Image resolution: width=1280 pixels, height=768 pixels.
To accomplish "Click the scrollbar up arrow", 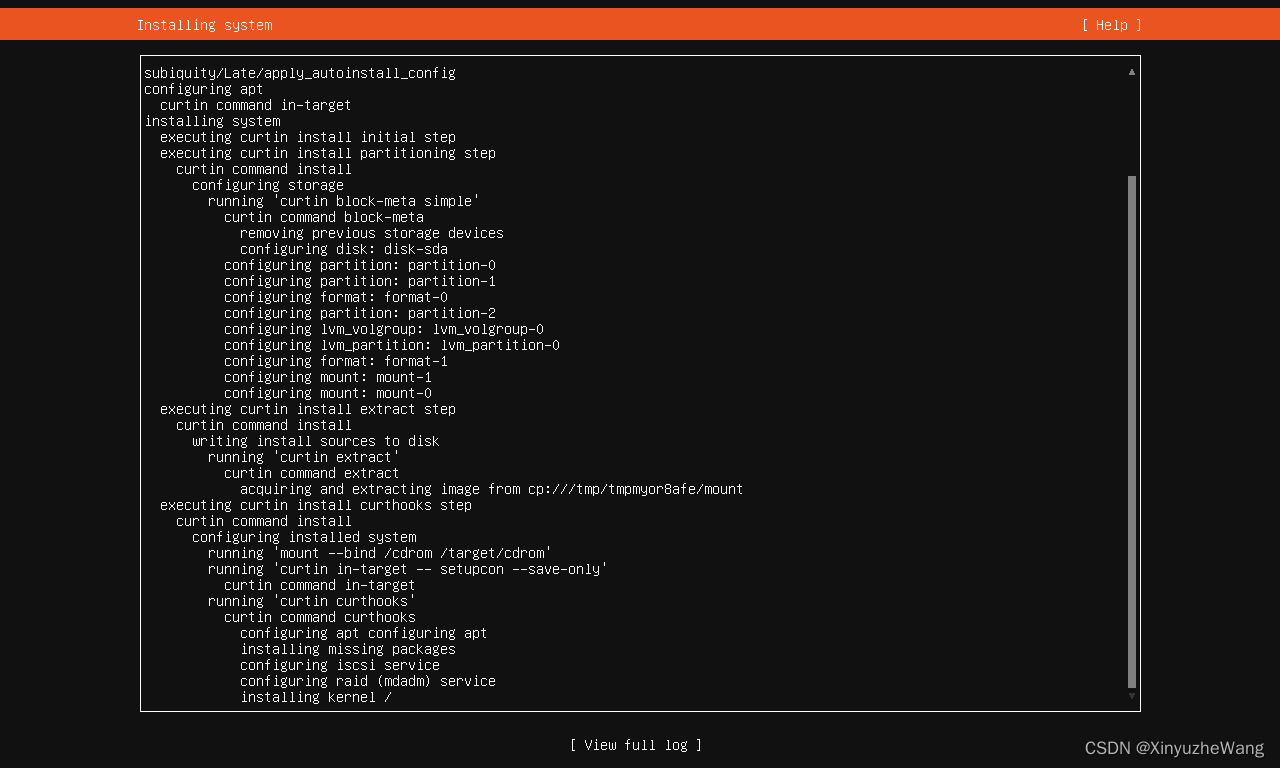I will (1132, 72).
